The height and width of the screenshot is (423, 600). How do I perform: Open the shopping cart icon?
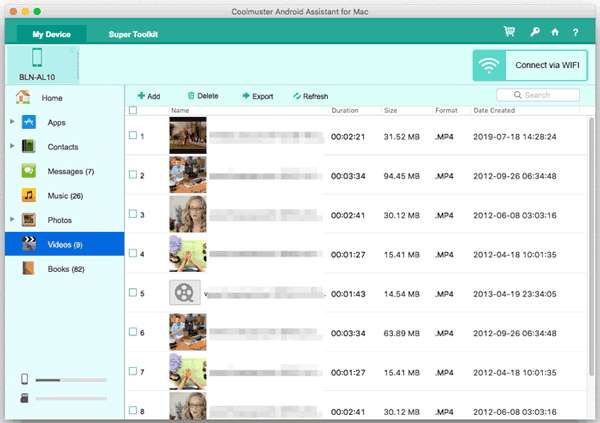509,32
